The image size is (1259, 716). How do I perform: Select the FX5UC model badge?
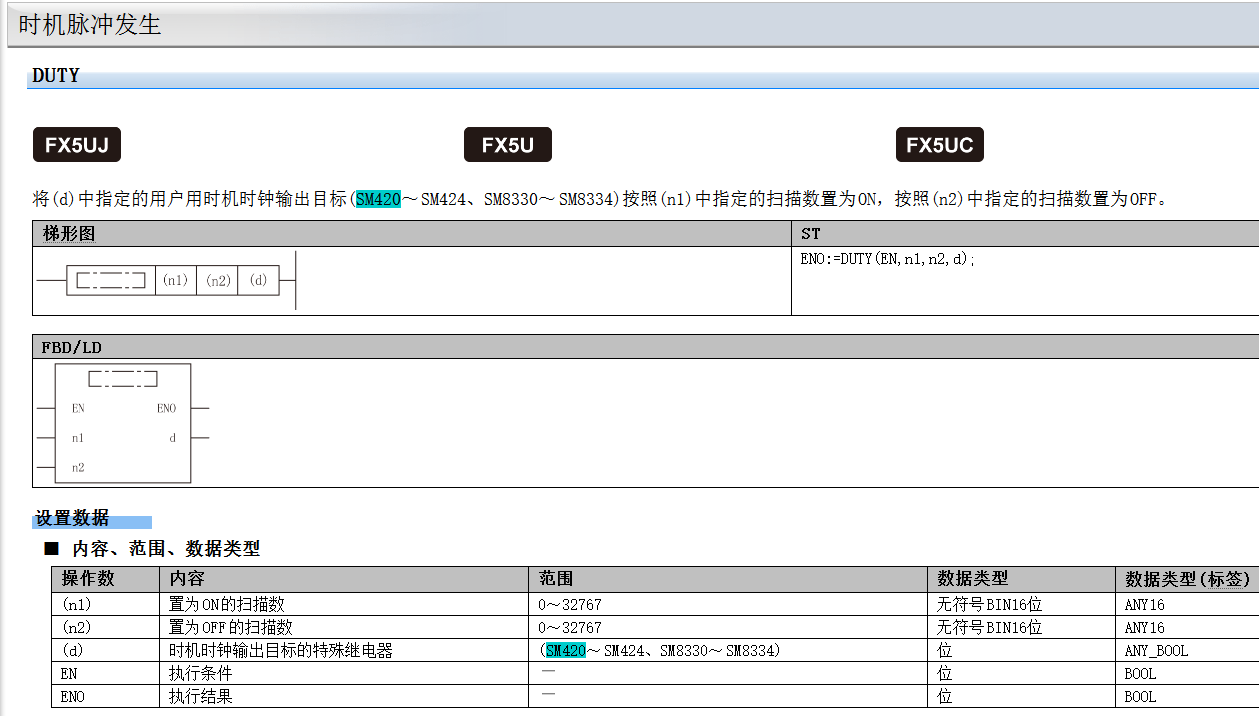pyautogui.click(x=939, y=145)
